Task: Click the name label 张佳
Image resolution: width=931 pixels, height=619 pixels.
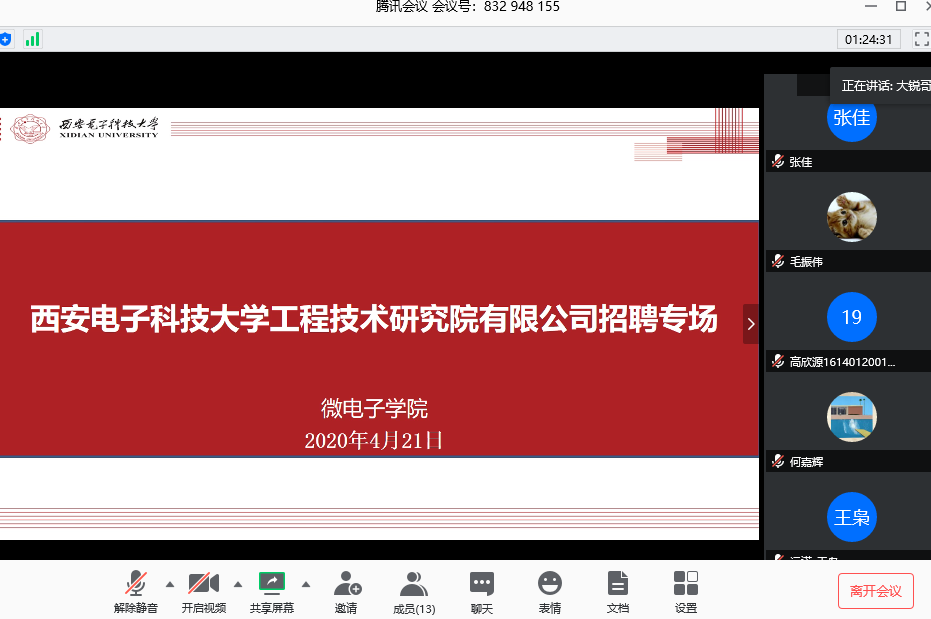Action: point(800,162)
